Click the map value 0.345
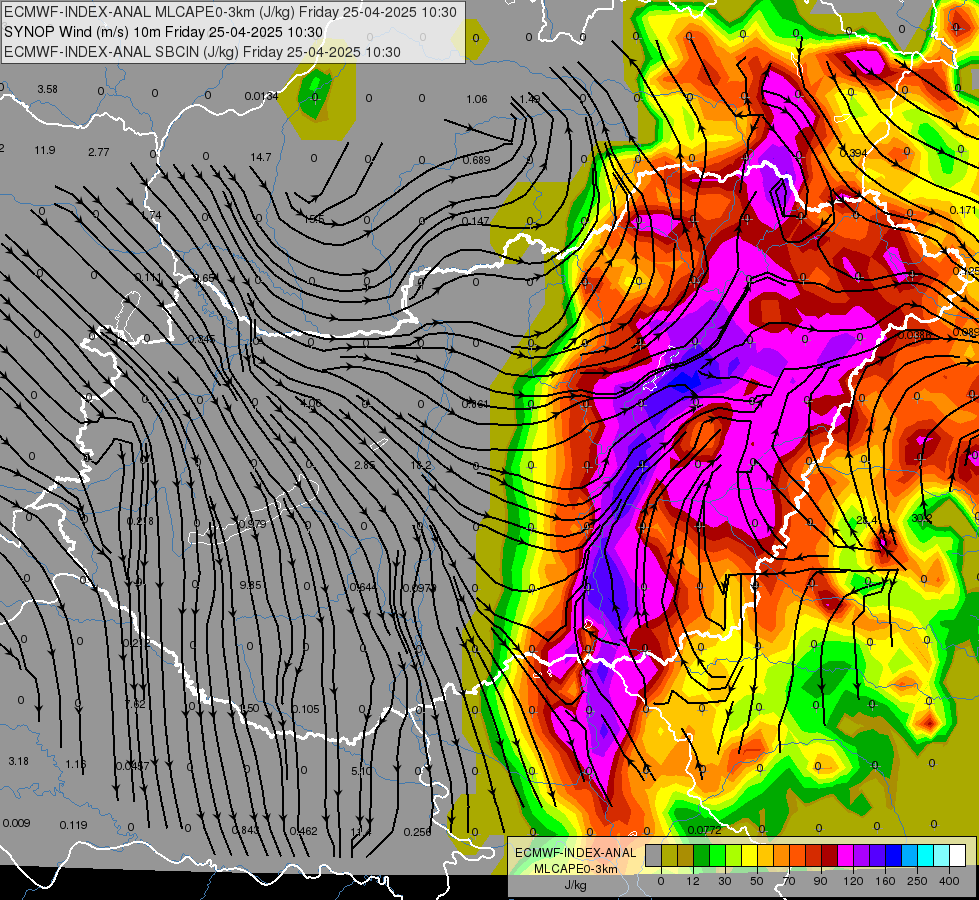 pyautogui.click(x=202, y=339)
